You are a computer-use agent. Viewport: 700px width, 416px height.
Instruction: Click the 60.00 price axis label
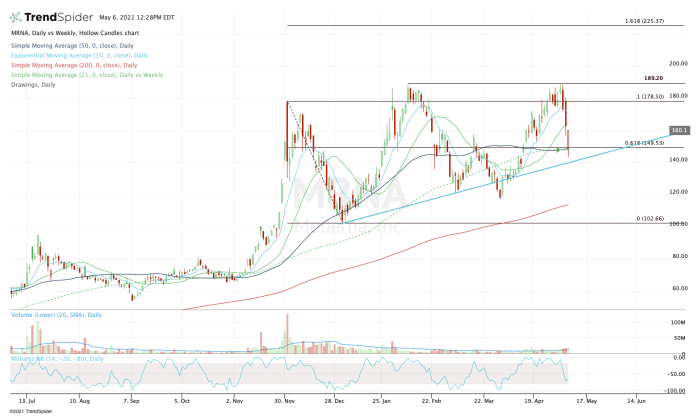[679, 288]
